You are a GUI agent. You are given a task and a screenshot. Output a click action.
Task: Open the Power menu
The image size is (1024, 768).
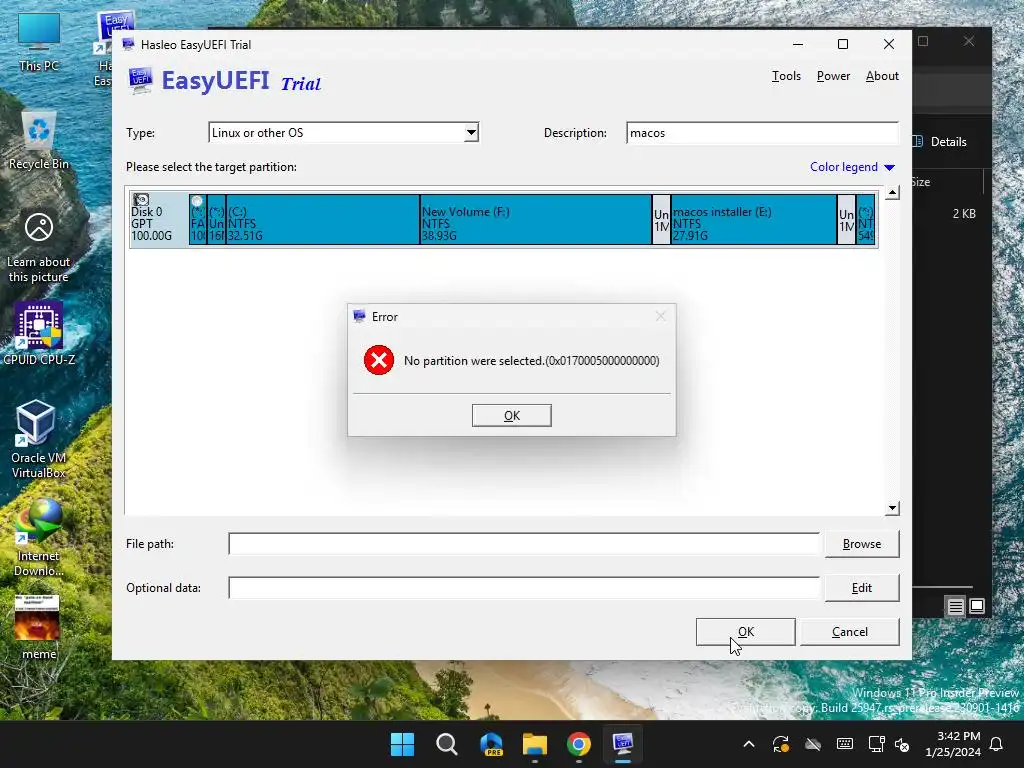click(x=833, y=76)
